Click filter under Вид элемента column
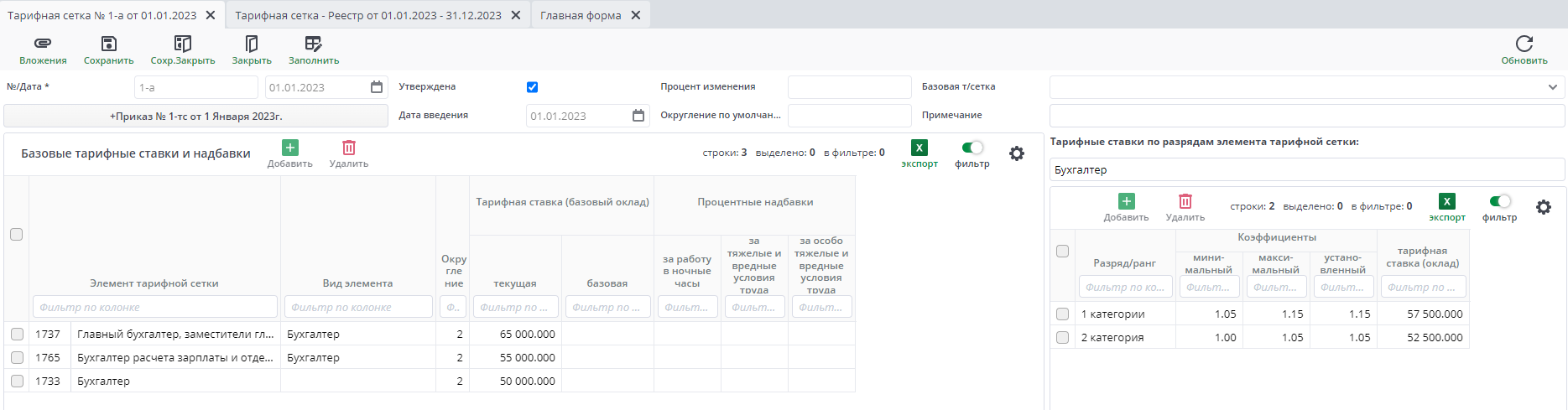Image resolution: width=1568 pixels, height=410 pixels. pyautogui.click(x=358, y=307)
